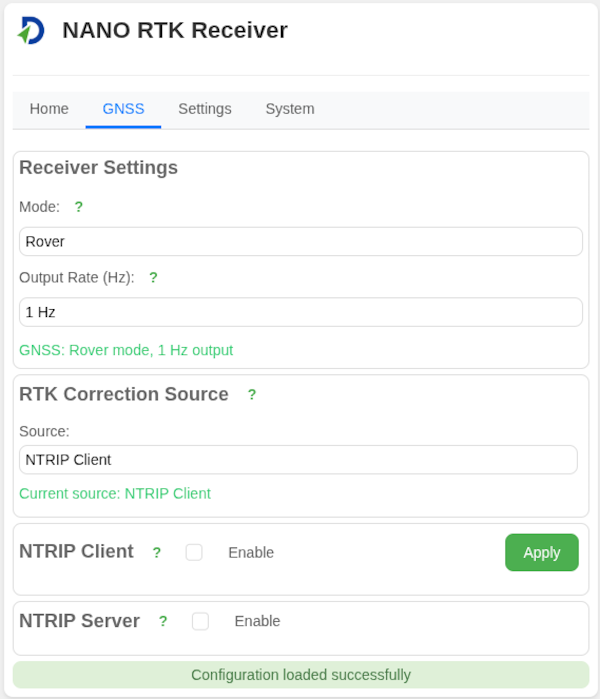600x699 pixels.
Task: Expand the Mode dropdown showing Rover
Action: point(300,241)
